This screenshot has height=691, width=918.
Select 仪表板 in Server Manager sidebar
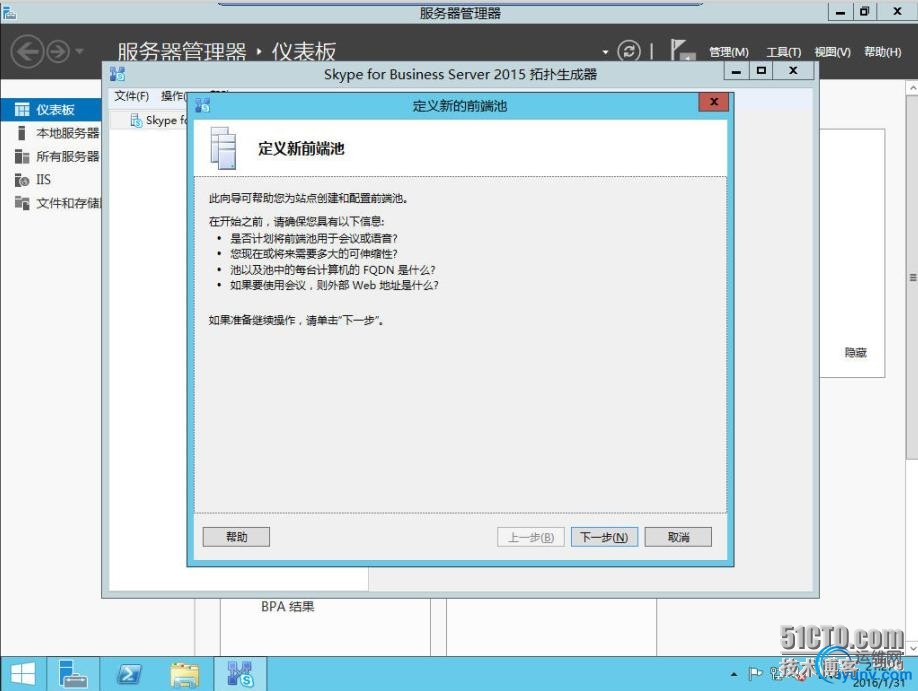pyautogui.click(x=52, y=110)
